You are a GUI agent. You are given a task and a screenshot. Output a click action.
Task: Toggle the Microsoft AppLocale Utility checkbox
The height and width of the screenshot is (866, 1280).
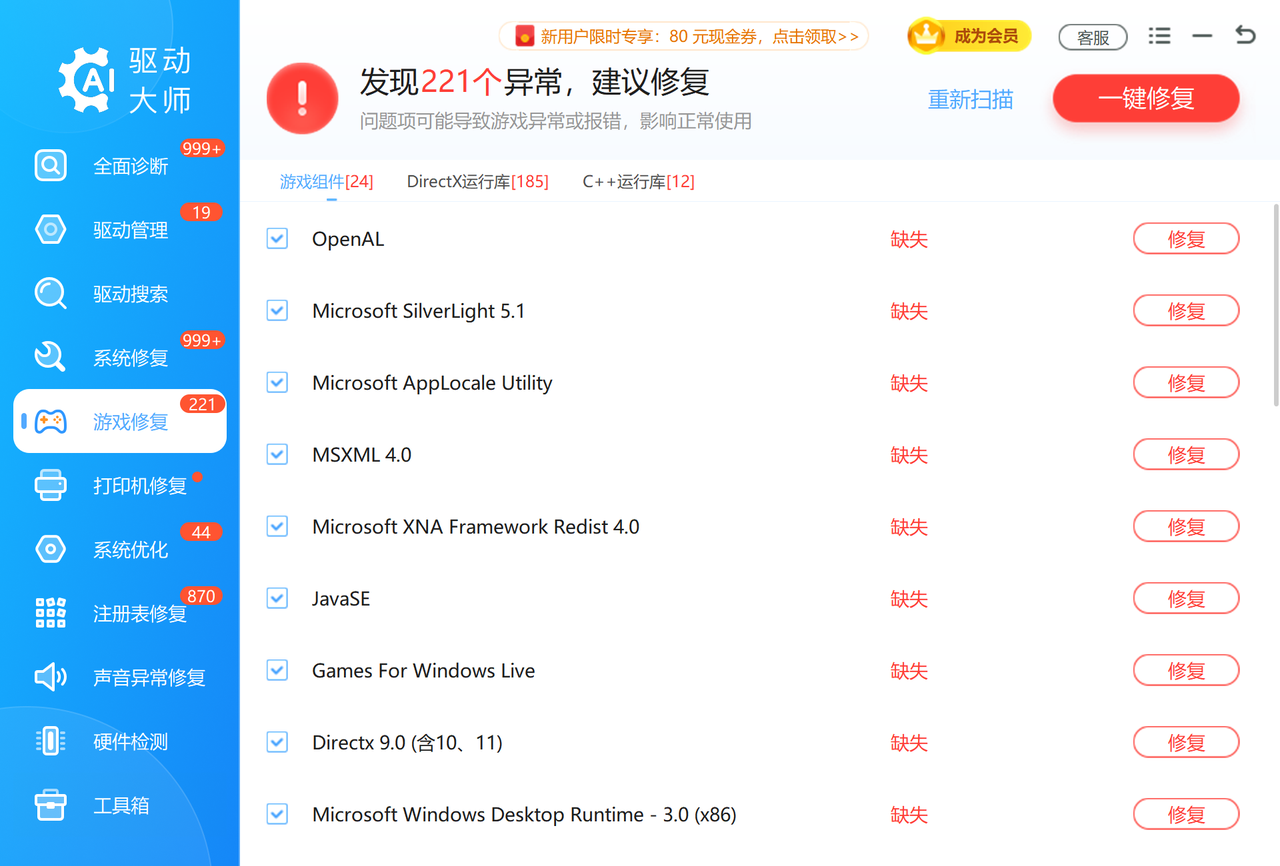coord(277,383)
